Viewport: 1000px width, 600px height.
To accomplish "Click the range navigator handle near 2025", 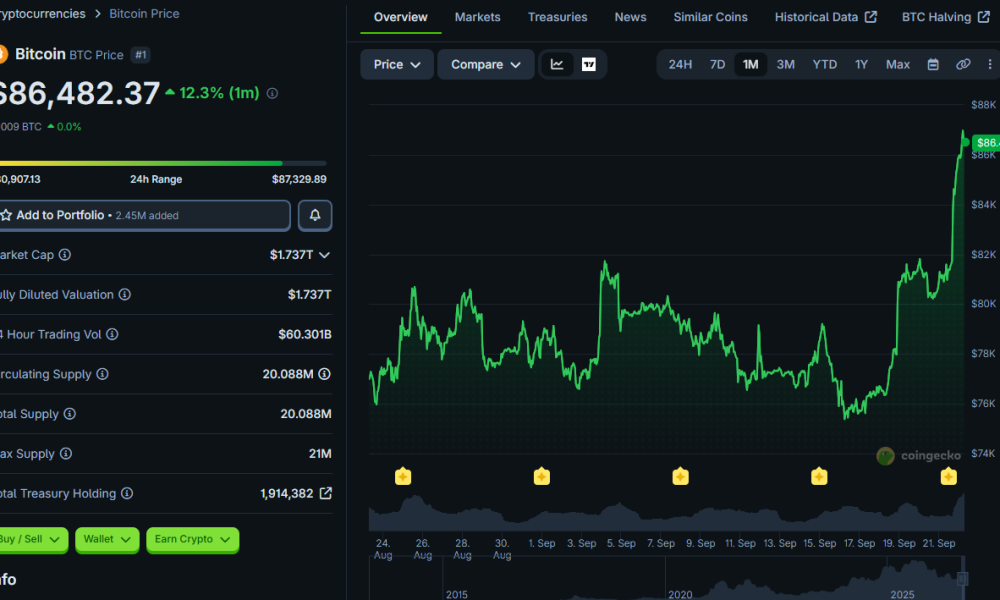I will click(962, 578).
